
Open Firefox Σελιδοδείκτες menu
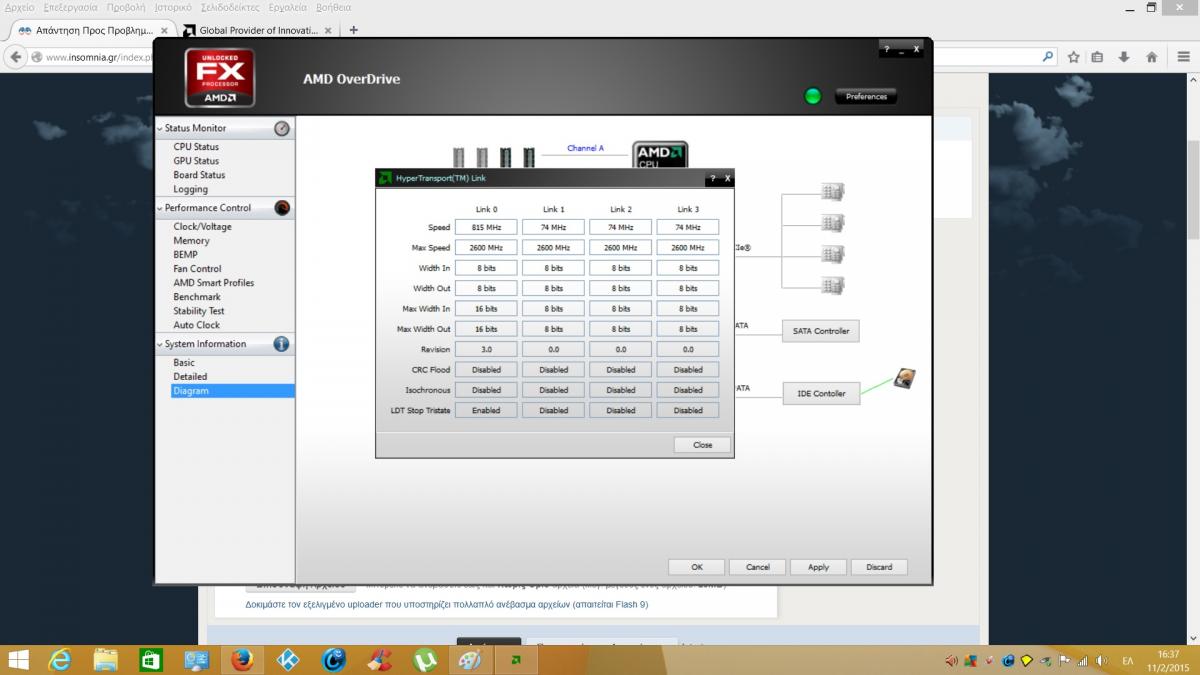point(231,7)
